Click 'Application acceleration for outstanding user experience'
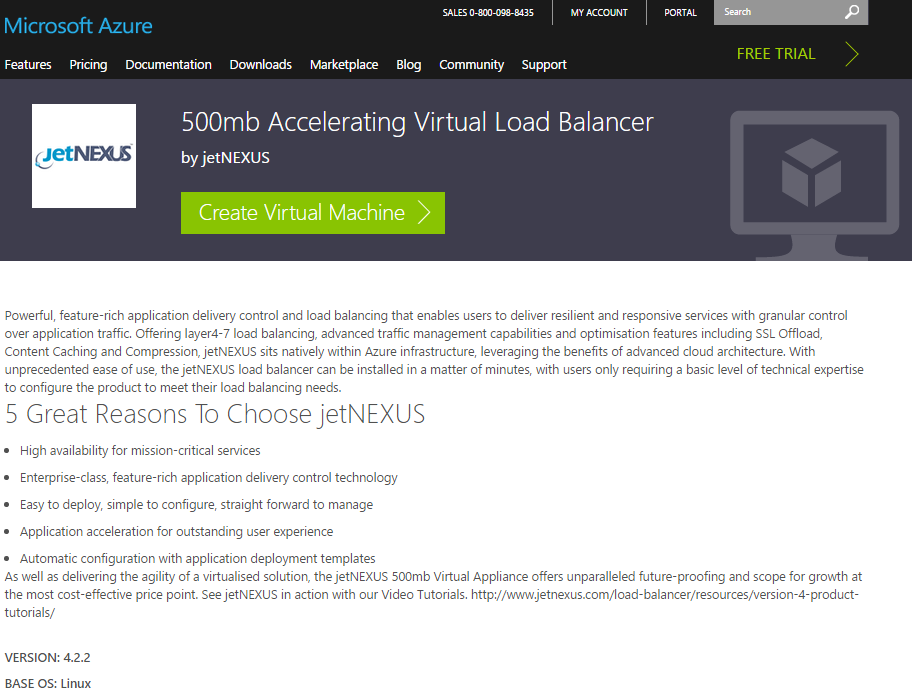Viewport: 912px width, 700px height. coord(177,531)
